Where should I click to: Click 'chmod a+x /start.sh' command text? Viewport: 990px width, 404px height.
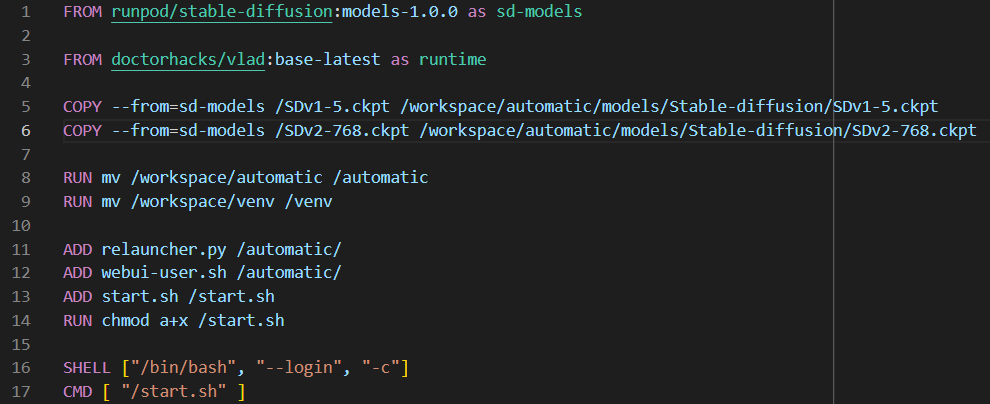(193, 320)
